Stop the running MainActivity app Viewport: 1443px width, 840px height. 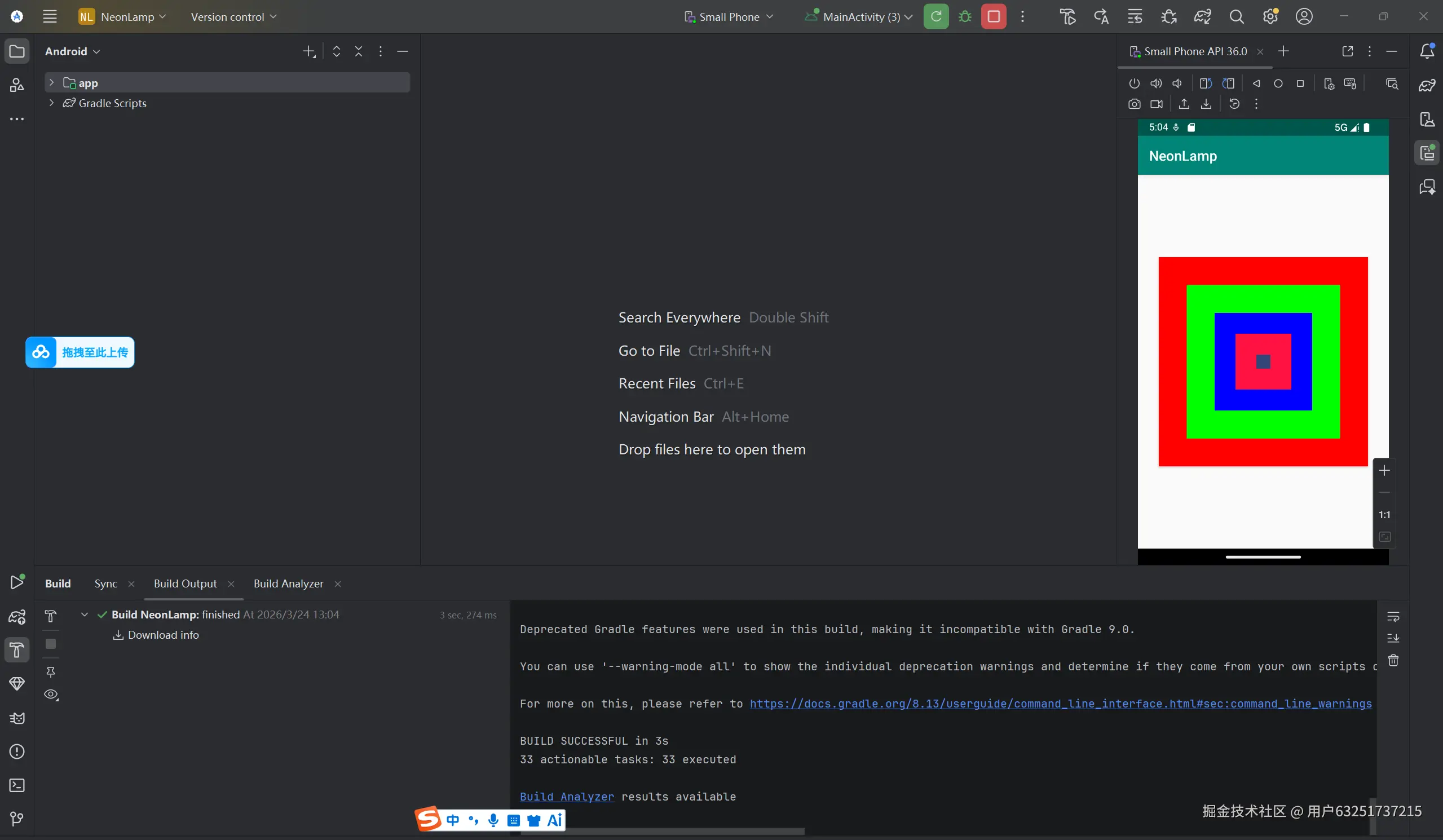click(x=994, y=16)
